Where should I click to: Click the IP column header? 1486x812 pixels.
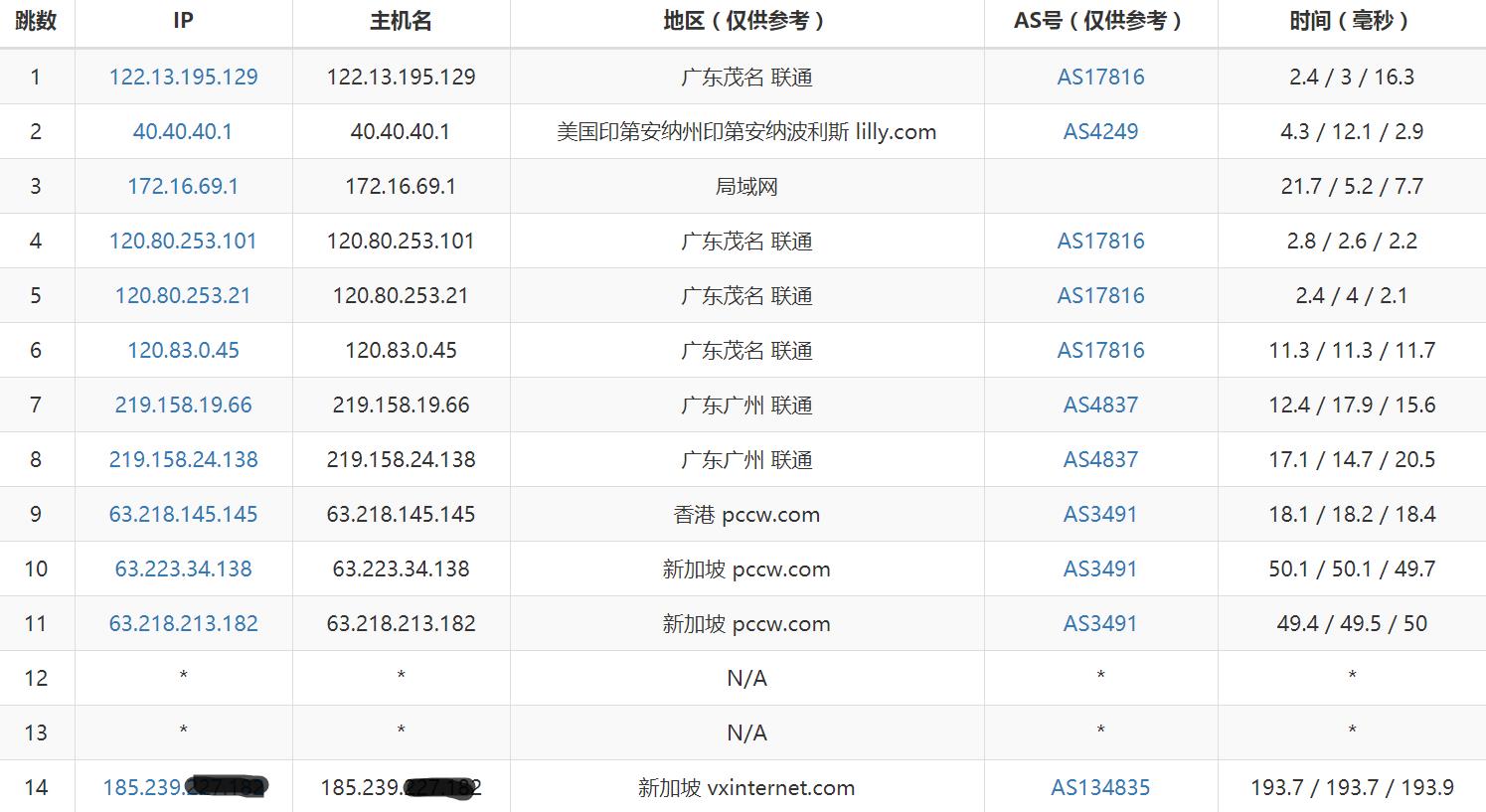click(x=183, y=21)
